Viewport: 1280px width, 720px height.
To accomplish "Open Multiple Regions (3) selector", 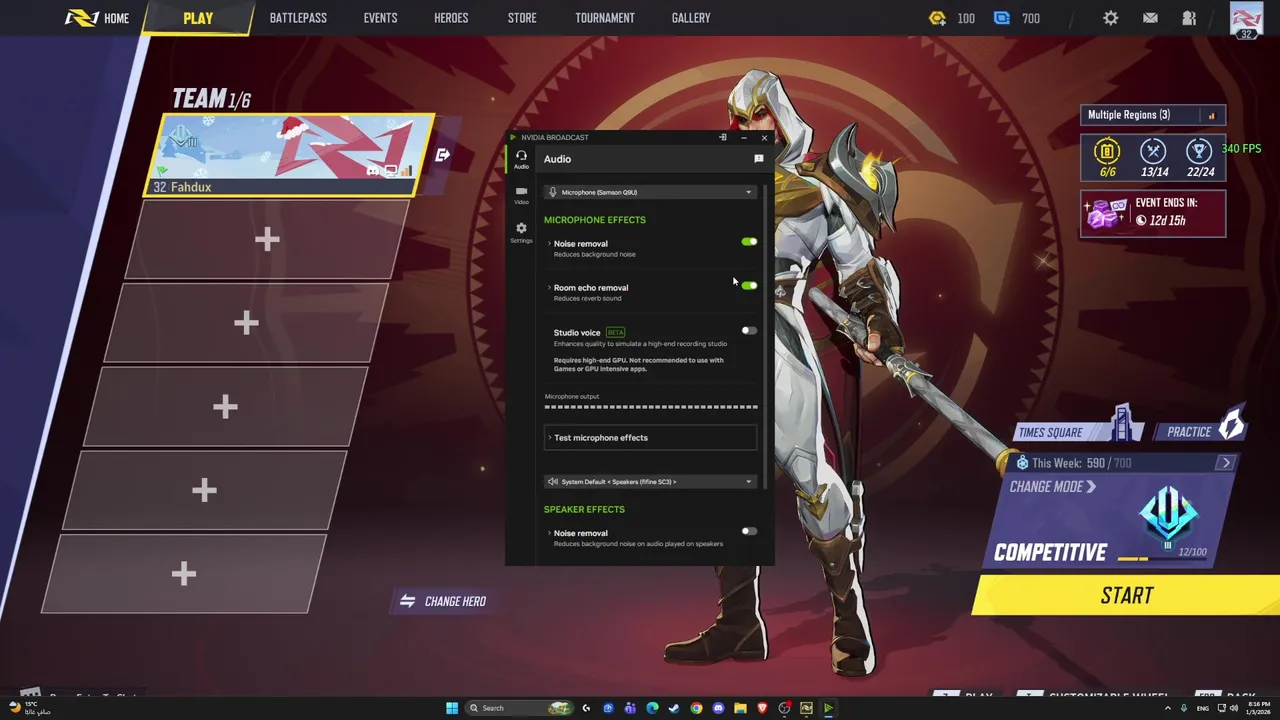I will [x=1152, y=115].
